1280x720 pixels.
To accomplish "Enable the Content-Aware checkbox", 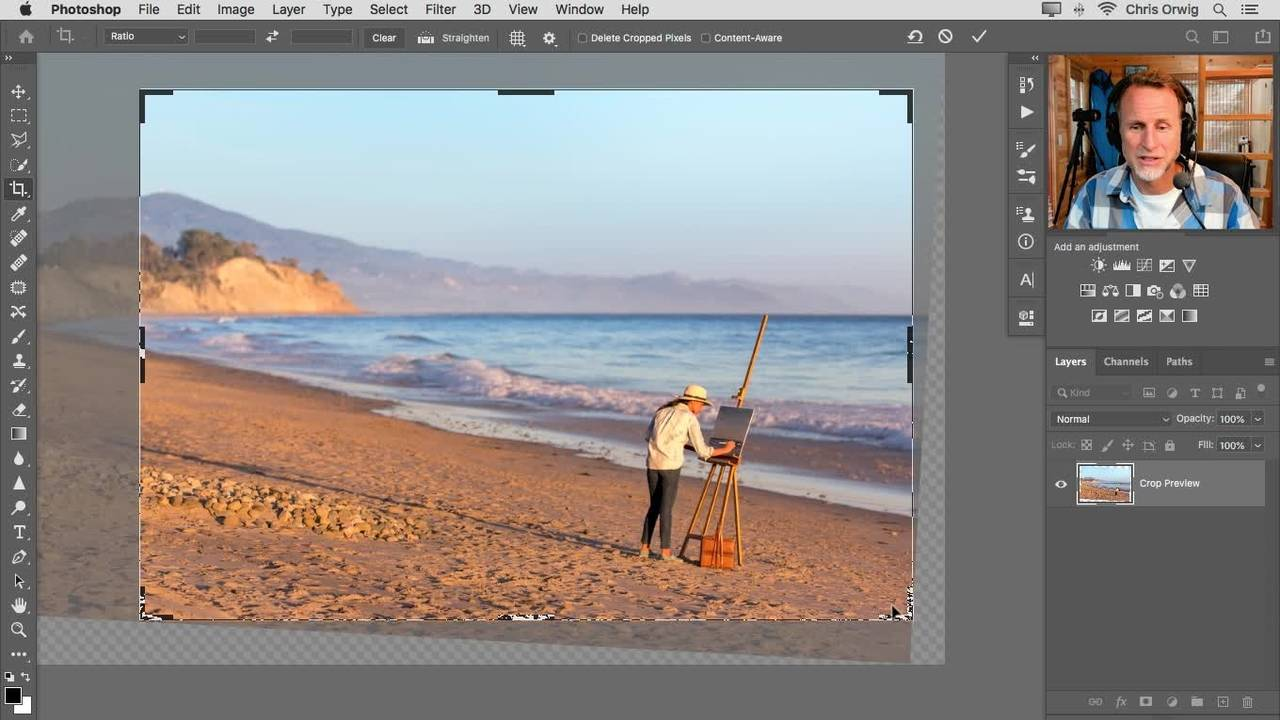I will pyautogui.click(x=706, y=38).
